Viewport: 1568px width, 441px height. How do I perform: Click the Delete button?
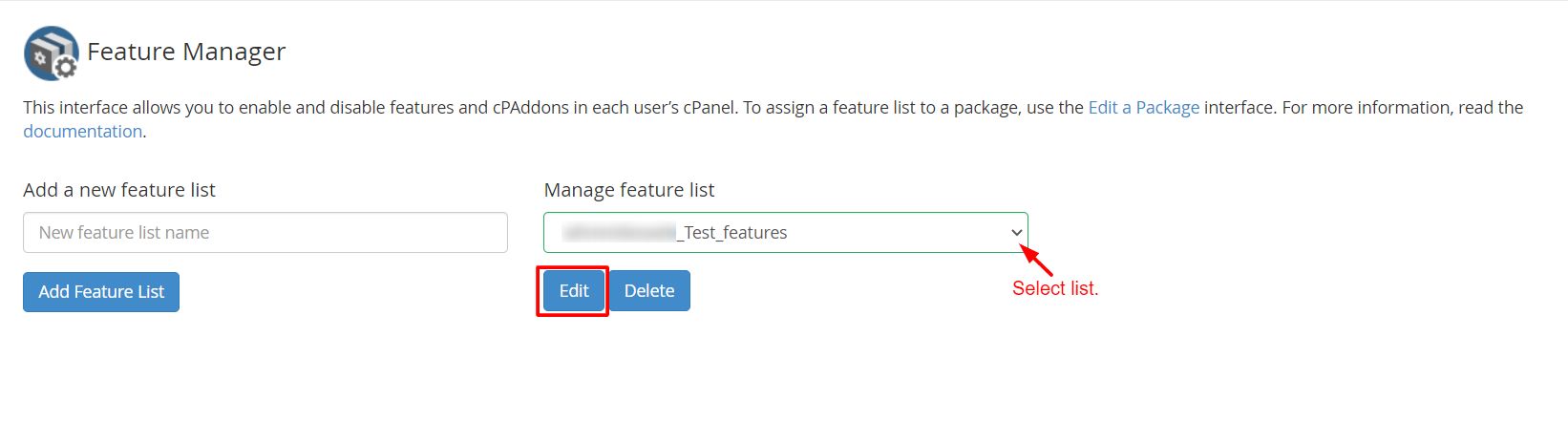649,291
